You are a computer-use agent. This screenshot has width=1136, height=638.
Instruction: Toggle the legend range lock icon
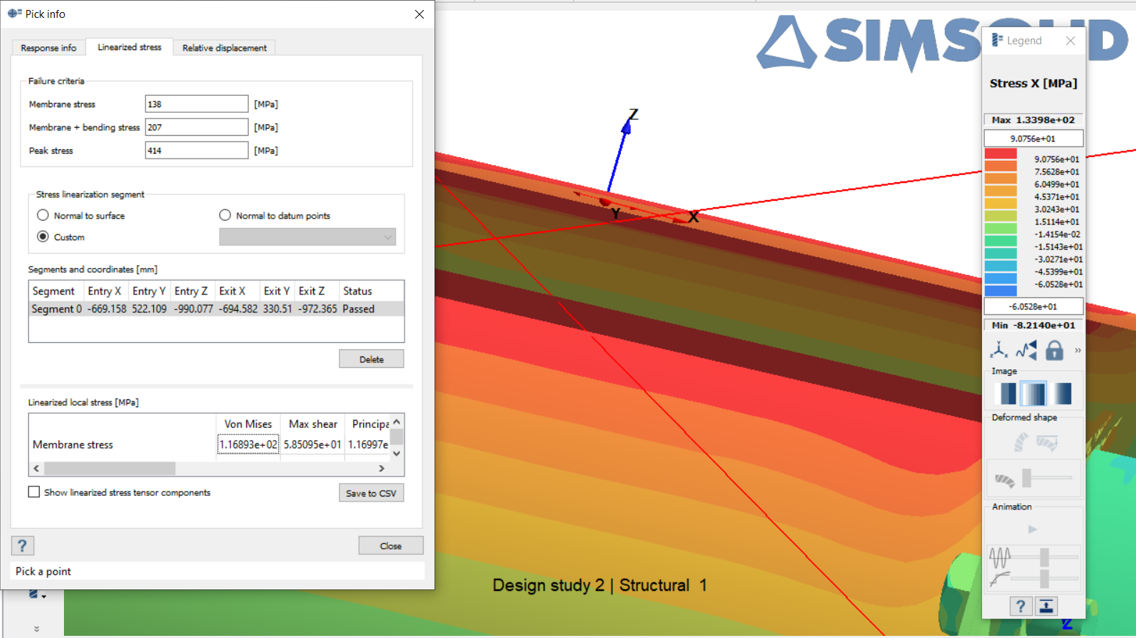[x=1054, y=350]
